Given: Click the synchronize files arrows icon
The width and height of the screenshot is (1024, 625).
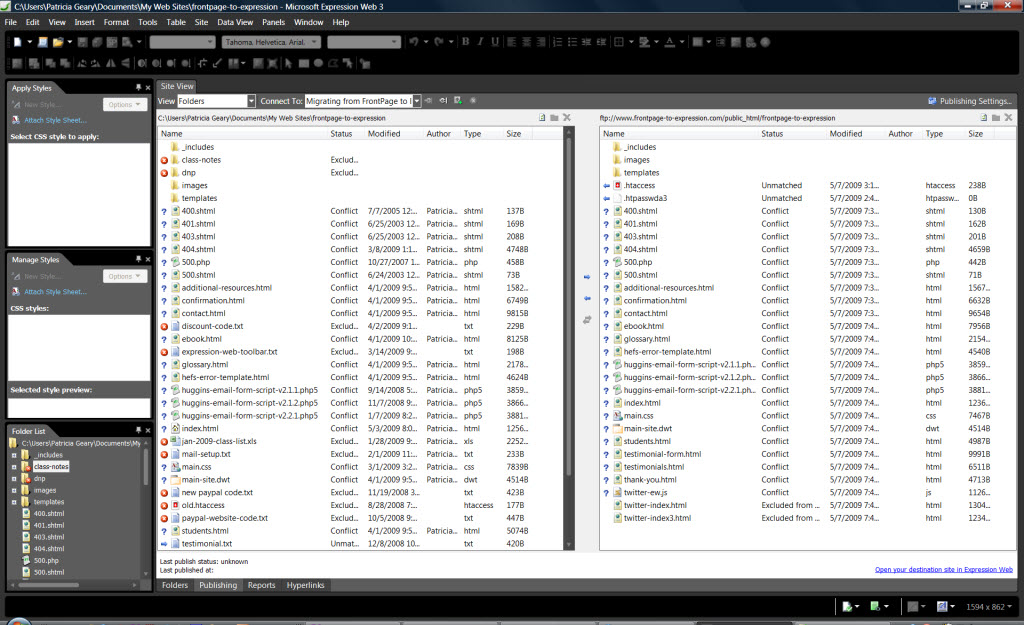Looking at the screenshot, I should pyautogui.click(x=587, y=320).
